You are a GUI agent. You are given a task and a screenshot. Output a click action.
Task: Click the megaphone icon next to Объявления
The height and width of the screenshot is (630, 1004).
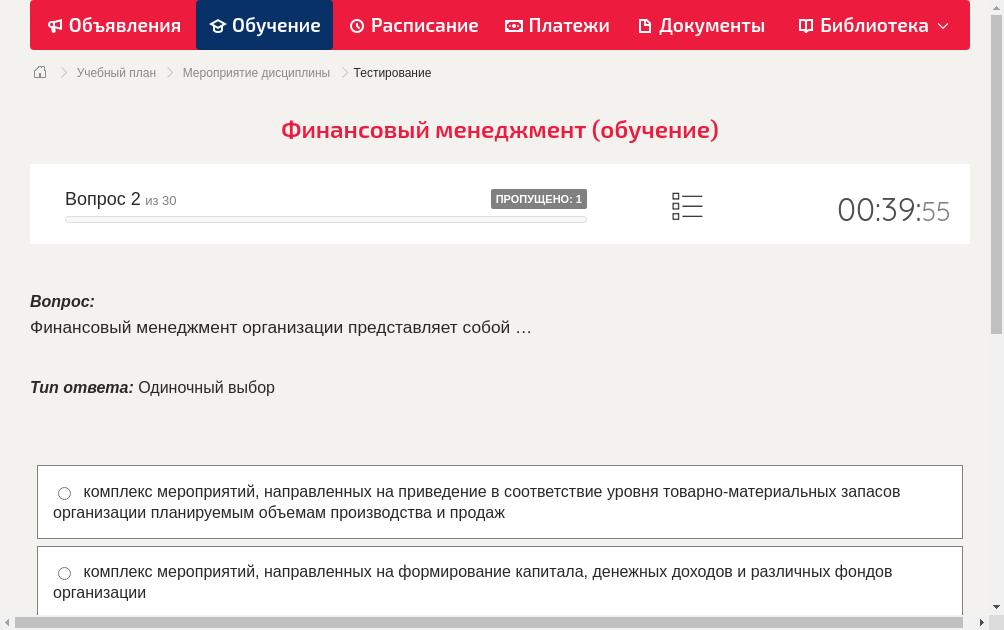click(x=54, y=25)
